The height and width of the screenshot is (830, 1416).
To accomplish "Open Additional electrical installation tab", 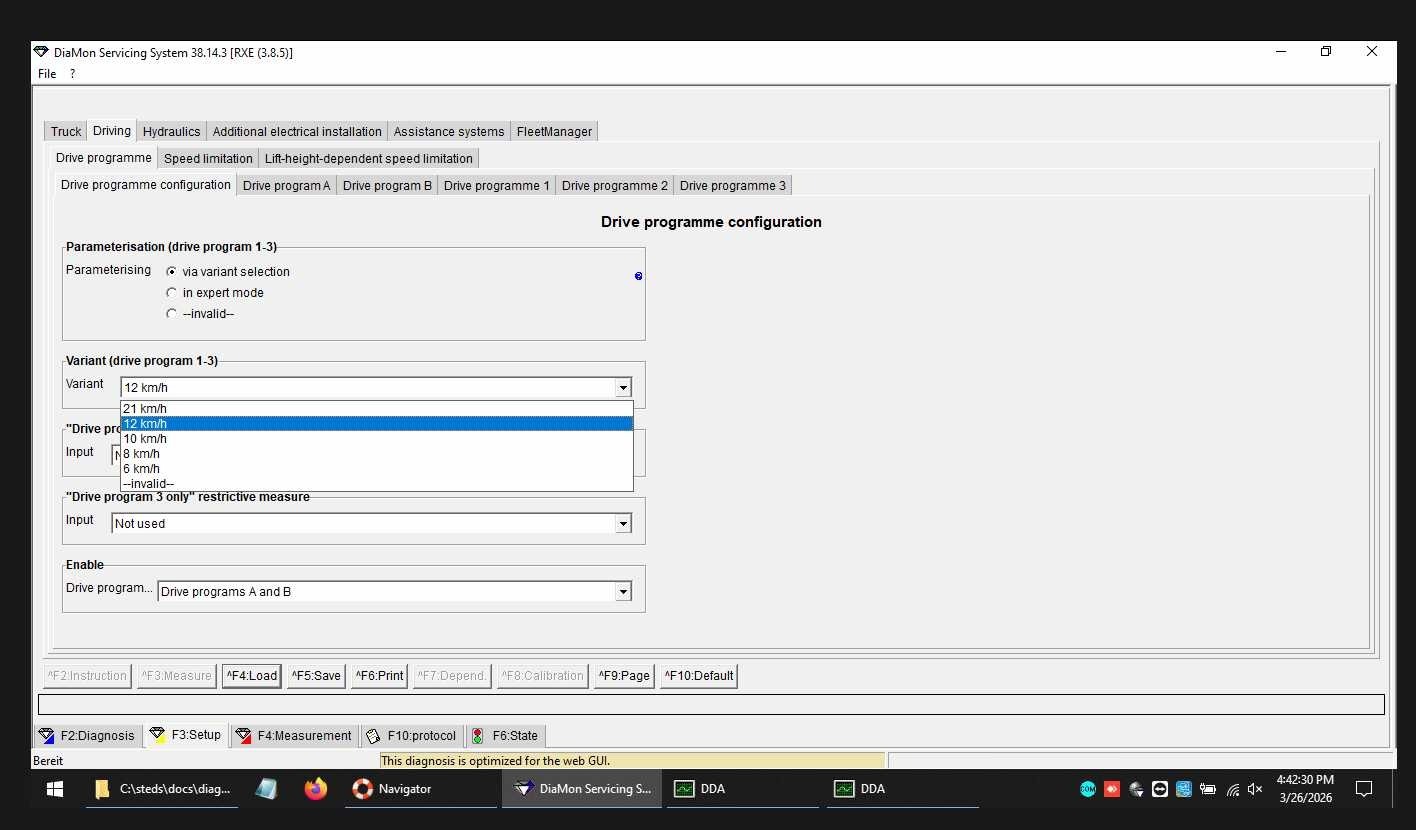I will (297, 132).
